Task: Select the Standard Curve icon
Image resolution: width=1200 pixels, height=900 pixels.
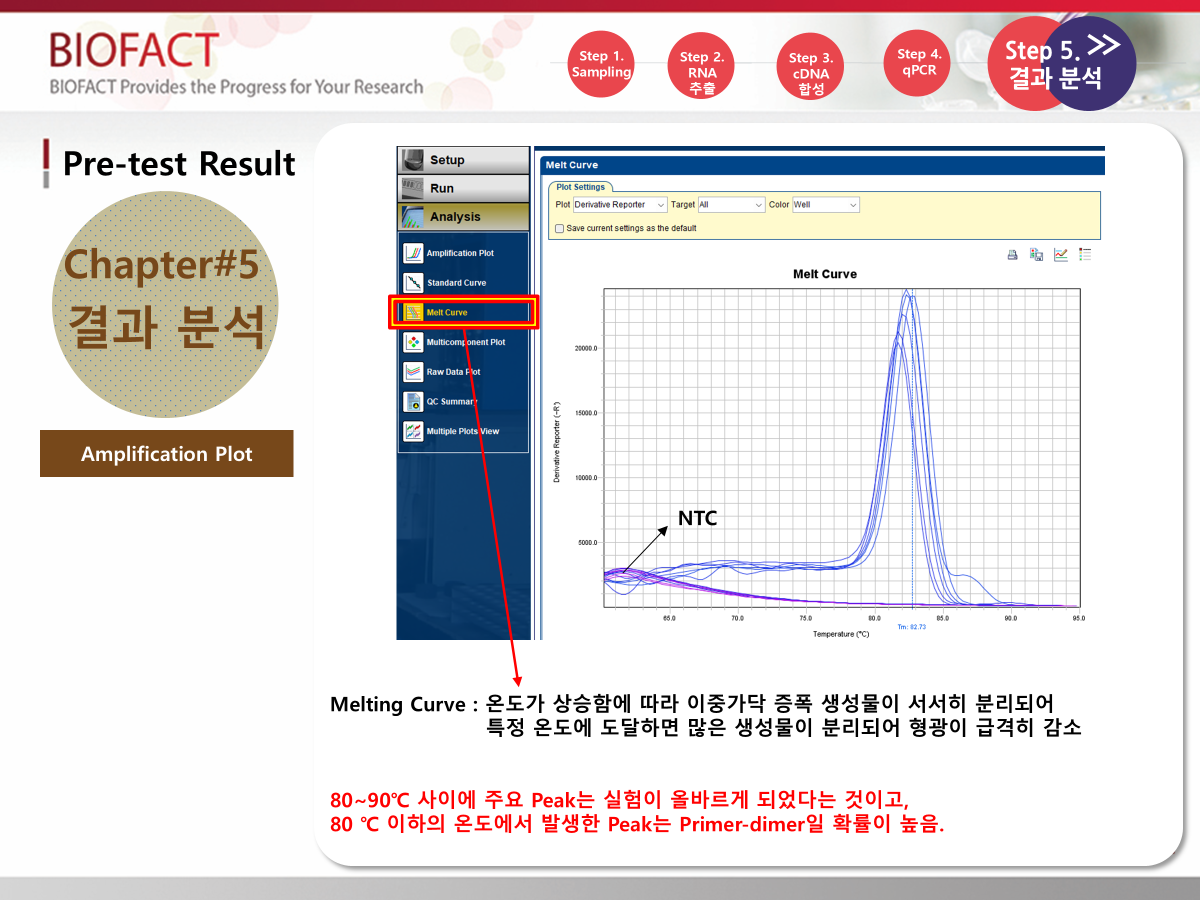Action: coord(412,283)
